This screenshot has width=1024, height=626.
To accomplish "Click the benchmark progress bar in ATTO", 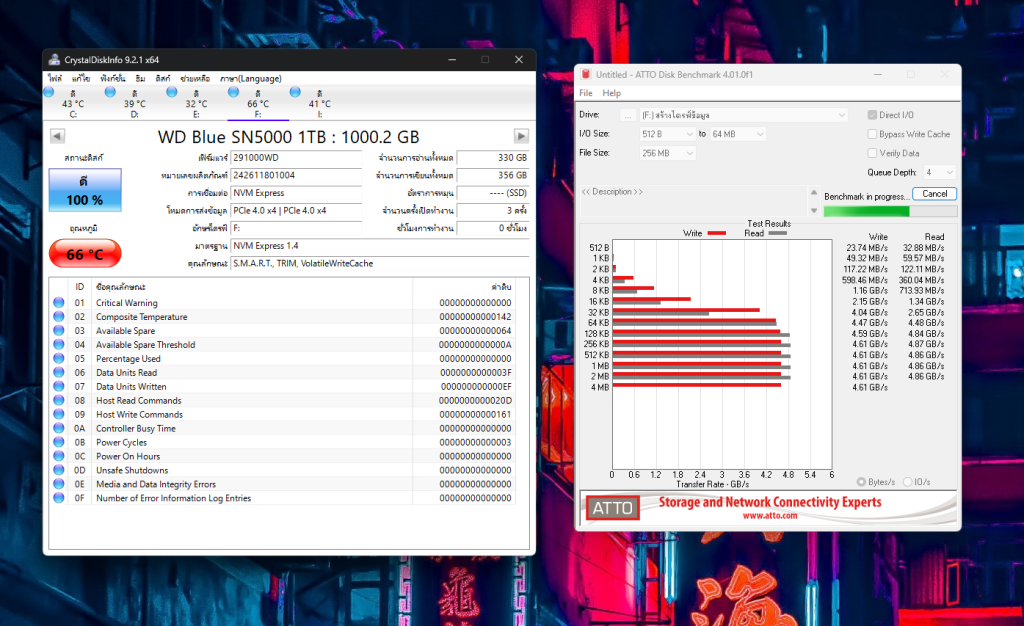I will click(x=890, y=211).
